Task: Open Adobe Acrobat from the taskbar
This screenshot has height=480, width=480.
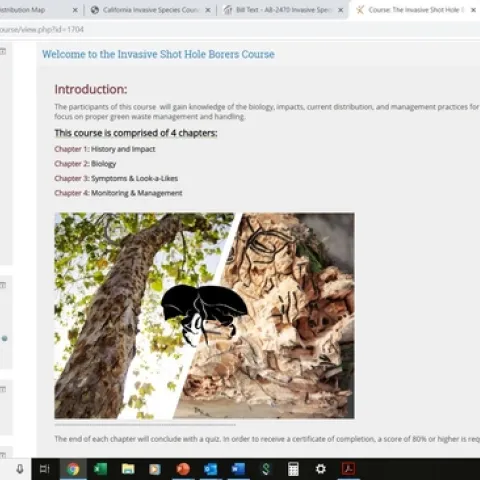Action: click(x=348, y=469)
